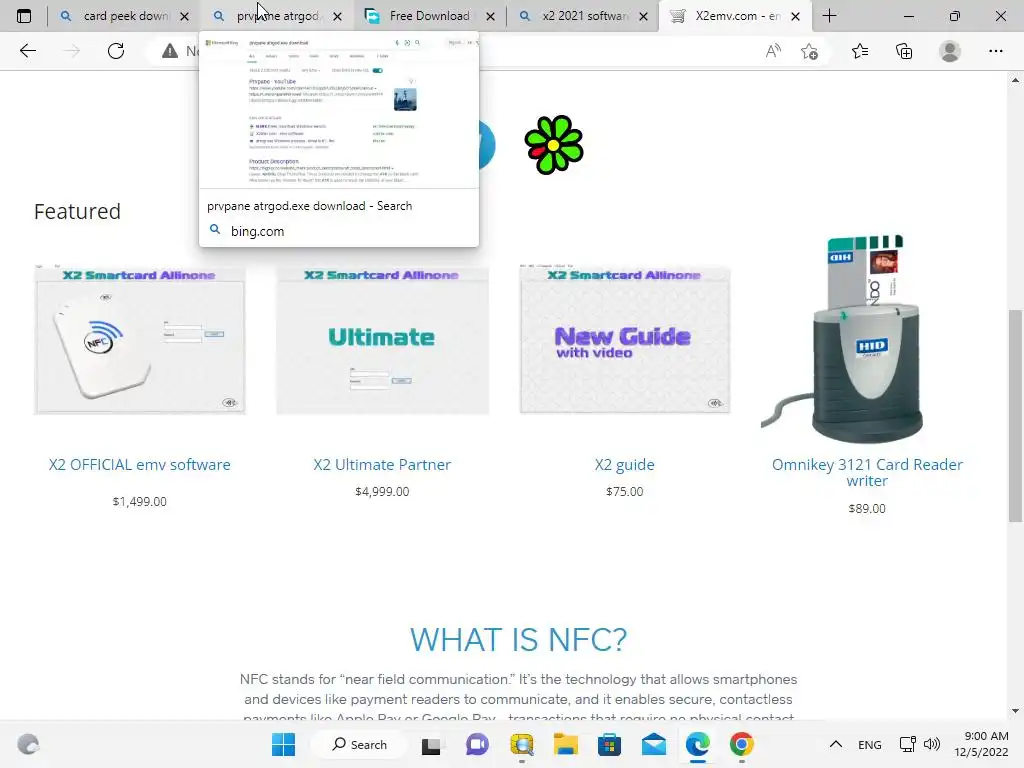The image size is (1024, 768).
Task: Open Edge Settings and more menu
Action: [995, 51]
